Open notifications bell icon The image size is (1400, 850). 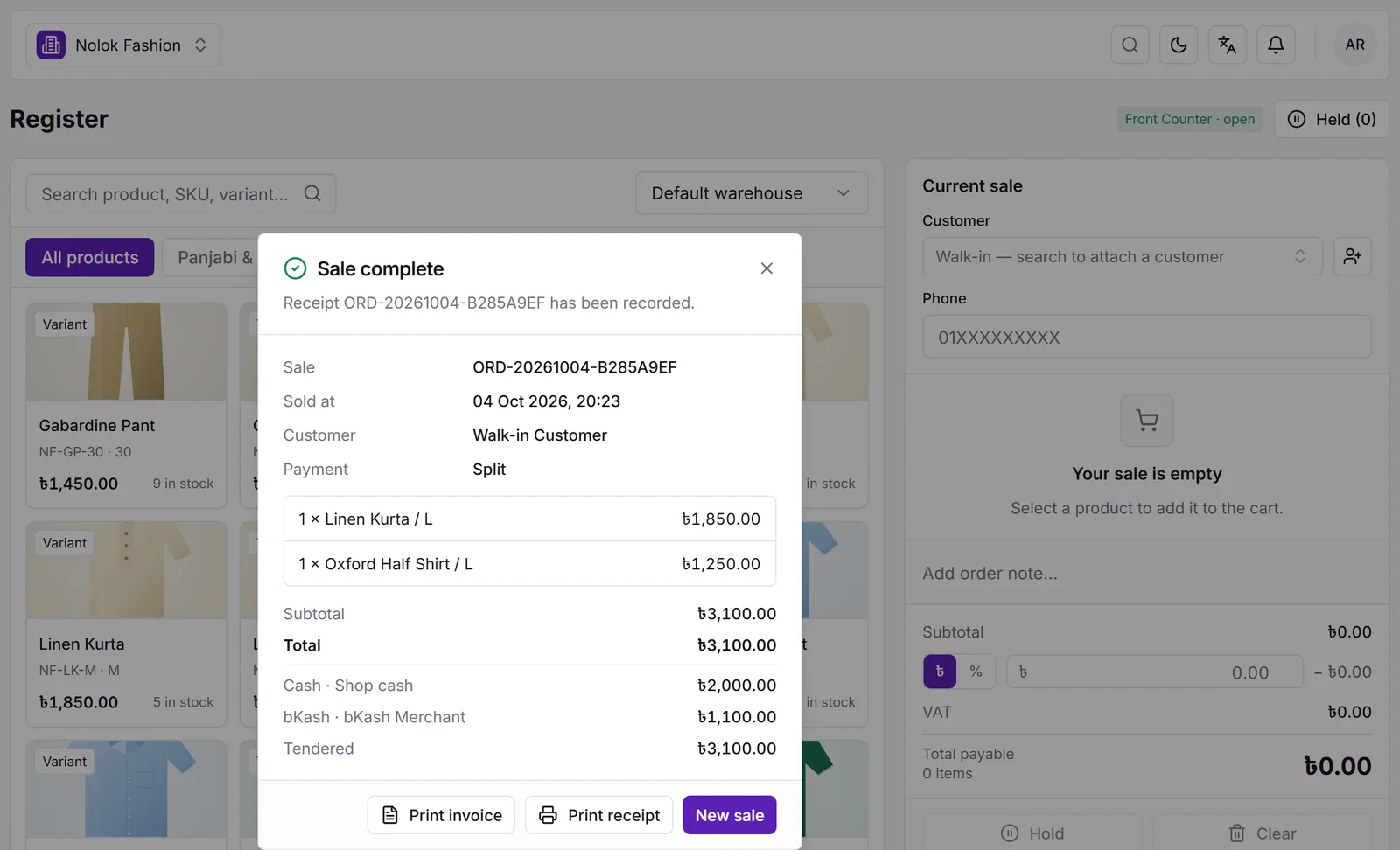1276,45
